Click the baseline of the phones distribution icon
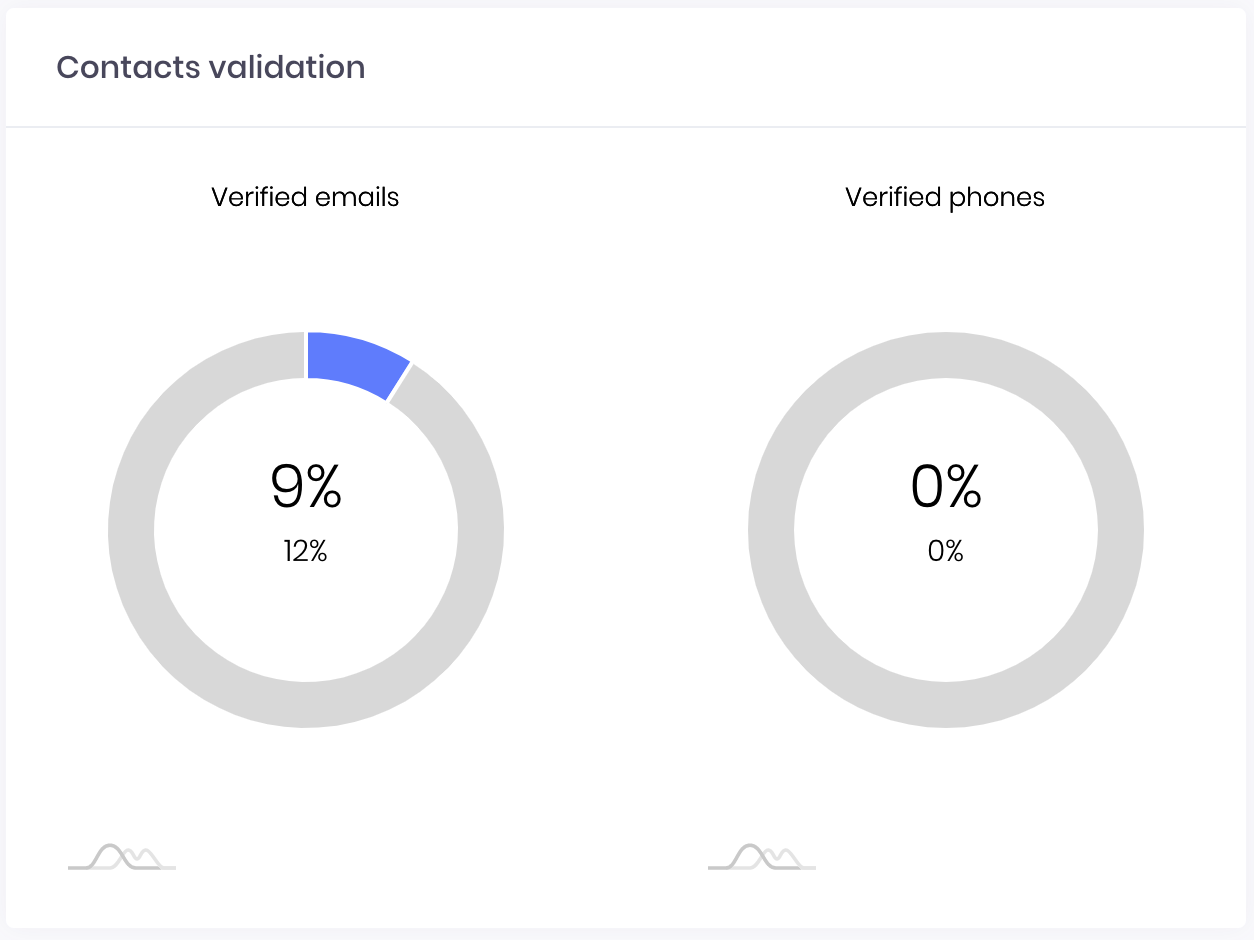The height and width of the screenshot is (940, 1254). click(x=762, y=868)
